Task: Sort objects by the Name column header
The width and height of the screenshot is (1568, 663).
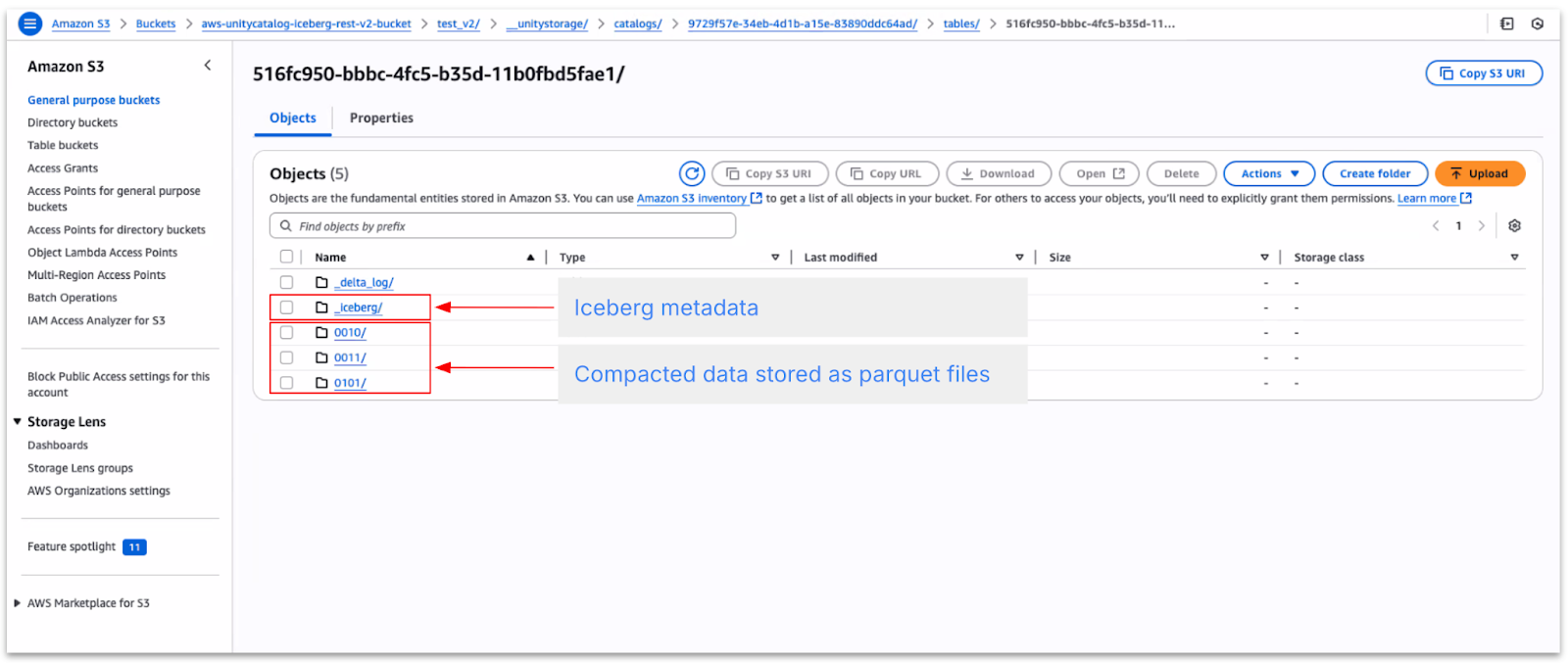Action: pos(330,258)
